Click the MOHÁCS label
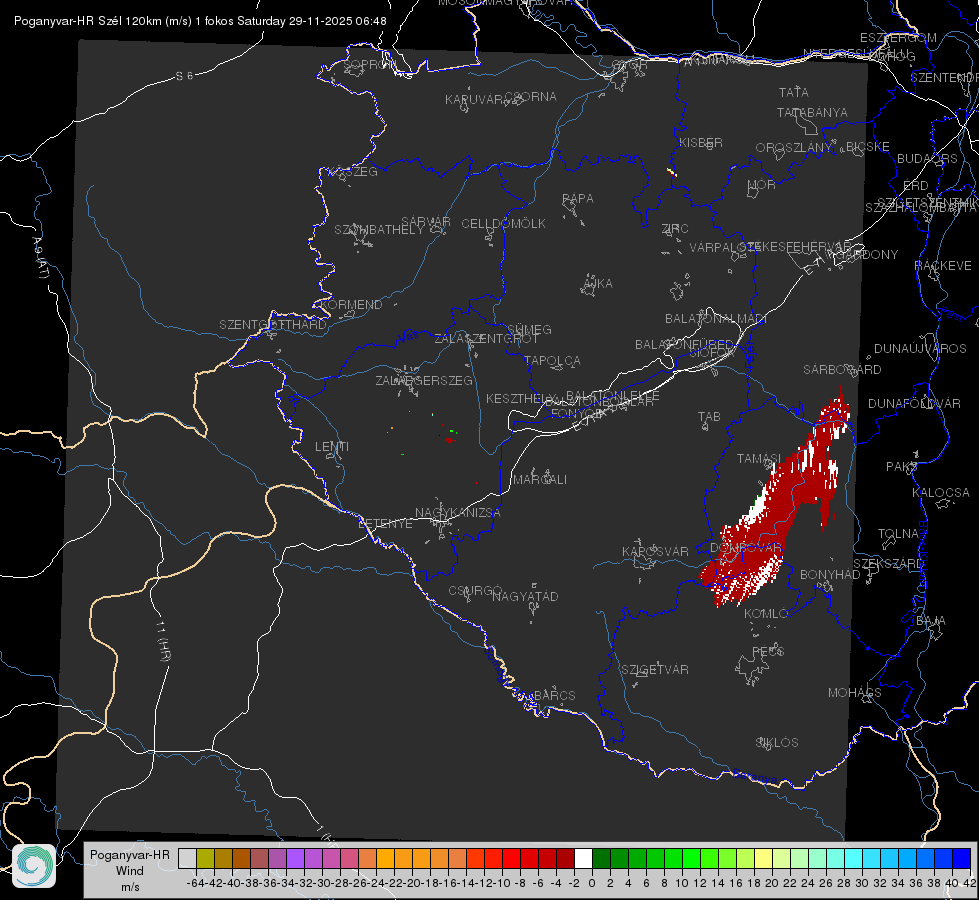The image size is (979, 900). tap(855, 693)
